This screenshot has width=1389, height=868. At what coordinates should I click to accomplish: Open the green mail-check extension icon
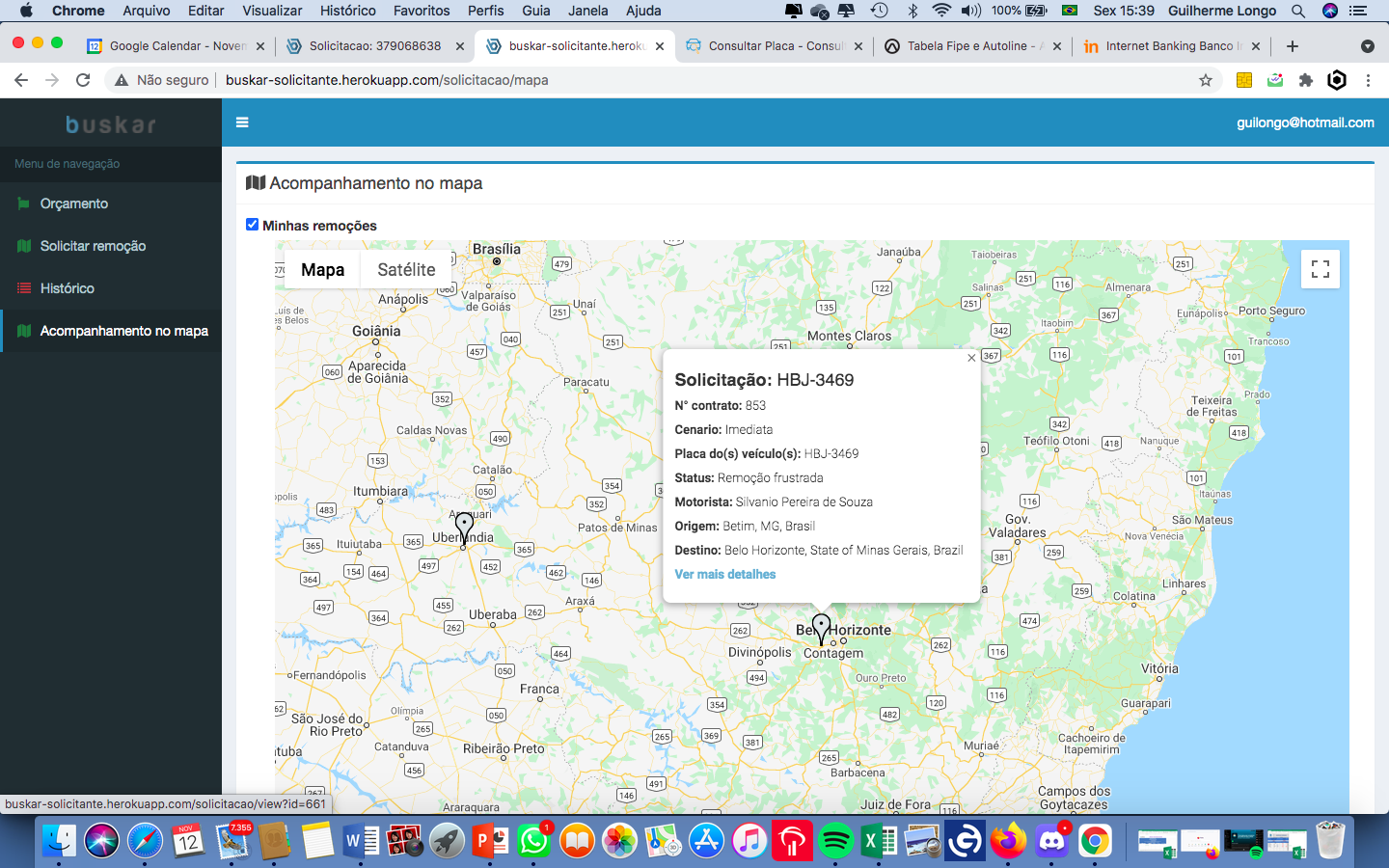[1275, 80]
